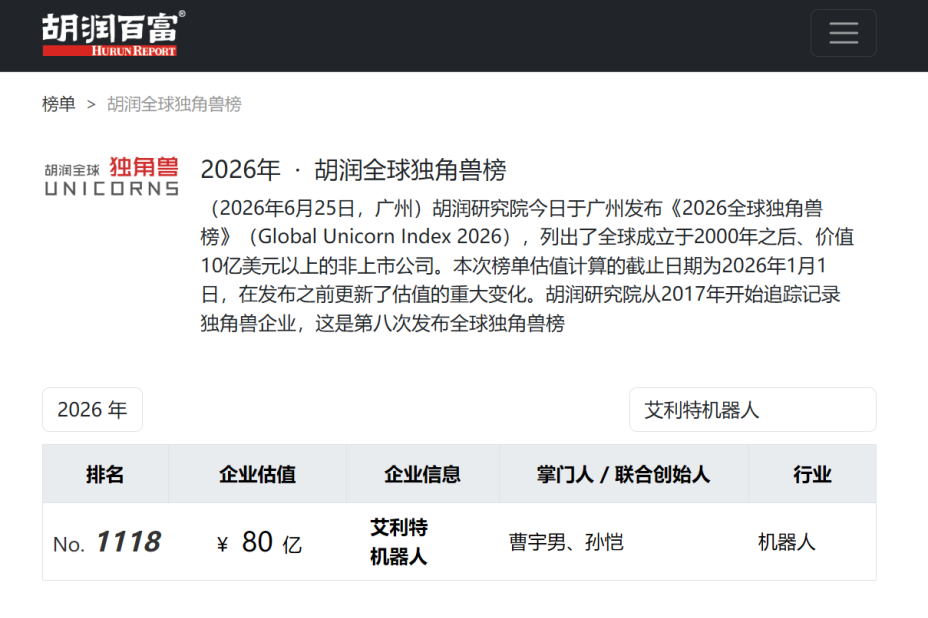The image size is (928, 618).
Task: Click the 胡润全球独角兽 UNICORNS logo image
Action: 111,176
